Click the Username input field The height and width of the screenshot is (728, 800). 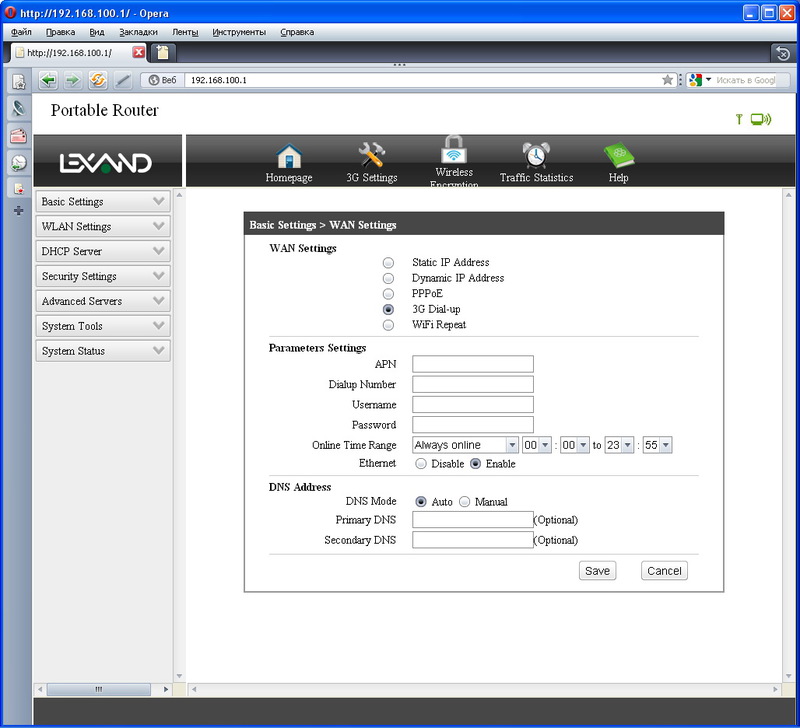pyautogui.click(x=473, y=405)
